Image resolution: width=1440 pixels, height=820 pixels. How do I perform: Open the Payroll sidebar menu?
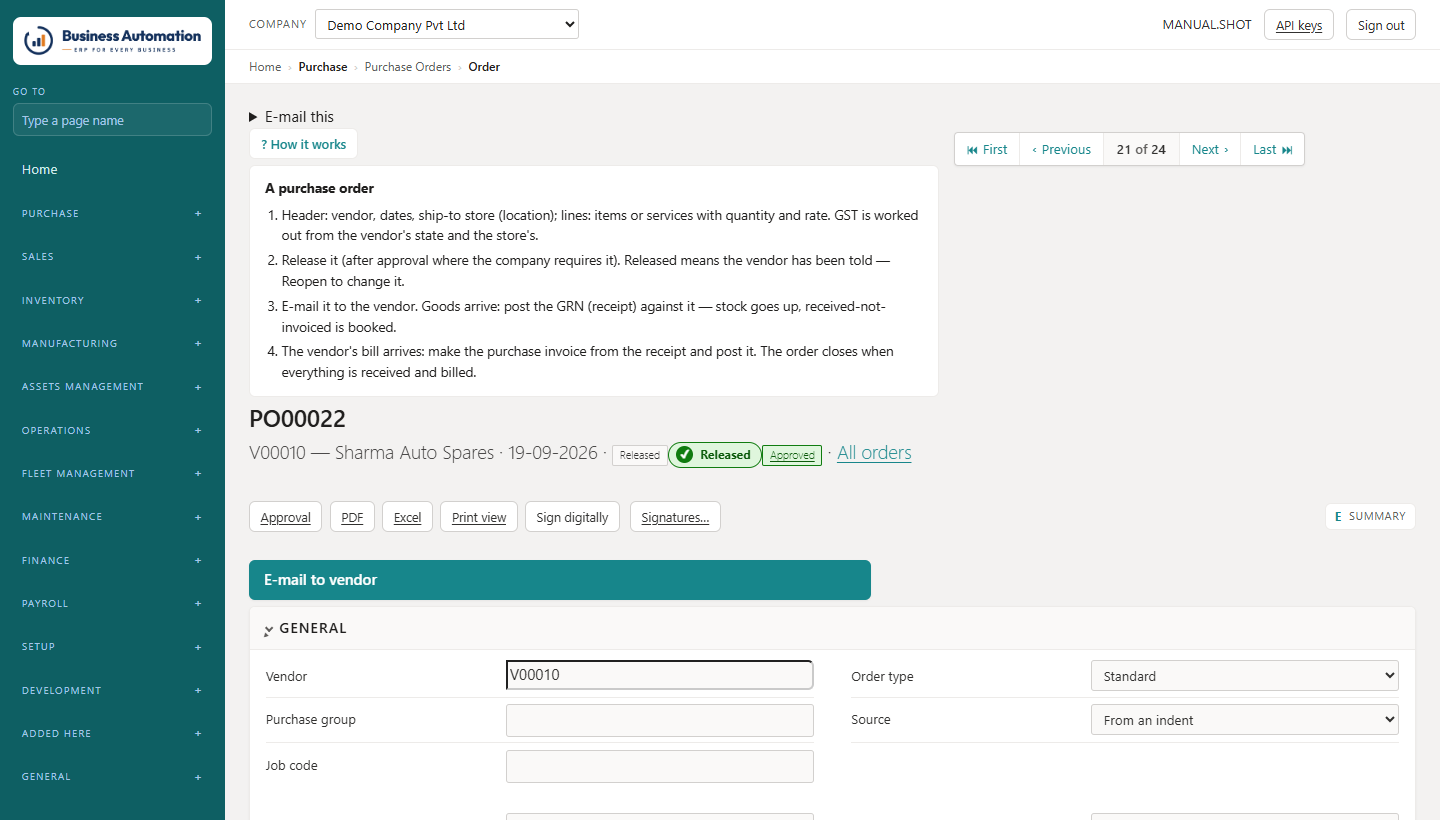pos(112,603)
